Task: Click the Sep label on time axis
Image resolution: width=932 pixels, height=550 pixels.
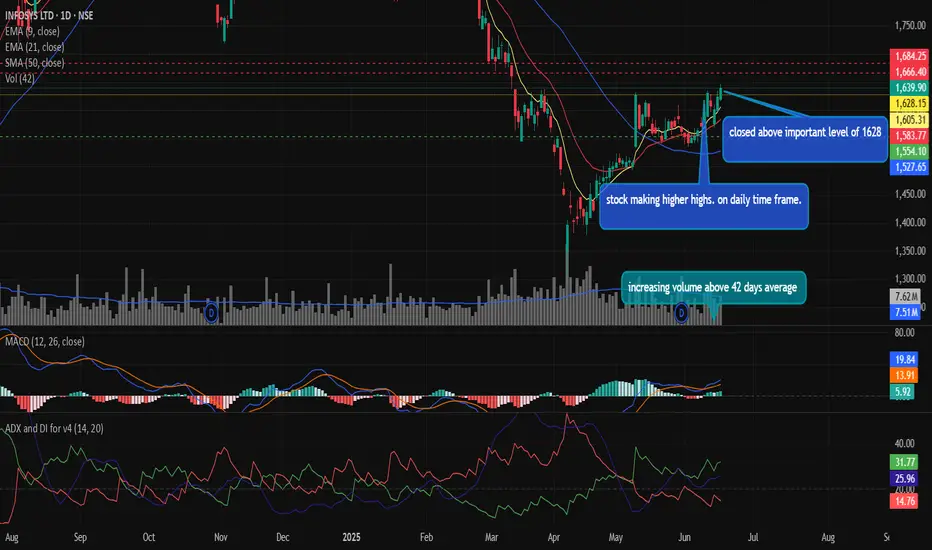Action: coord(80,537)
